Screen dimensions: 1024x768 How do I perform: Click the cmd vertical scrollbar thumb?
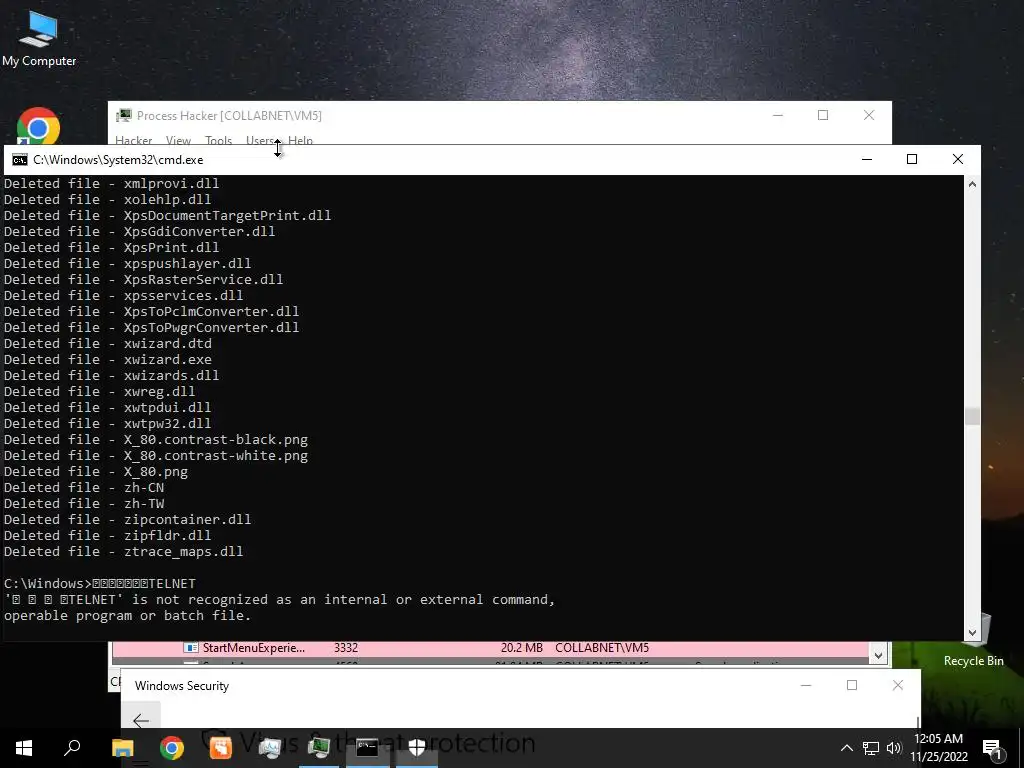(x=972, y=416)
